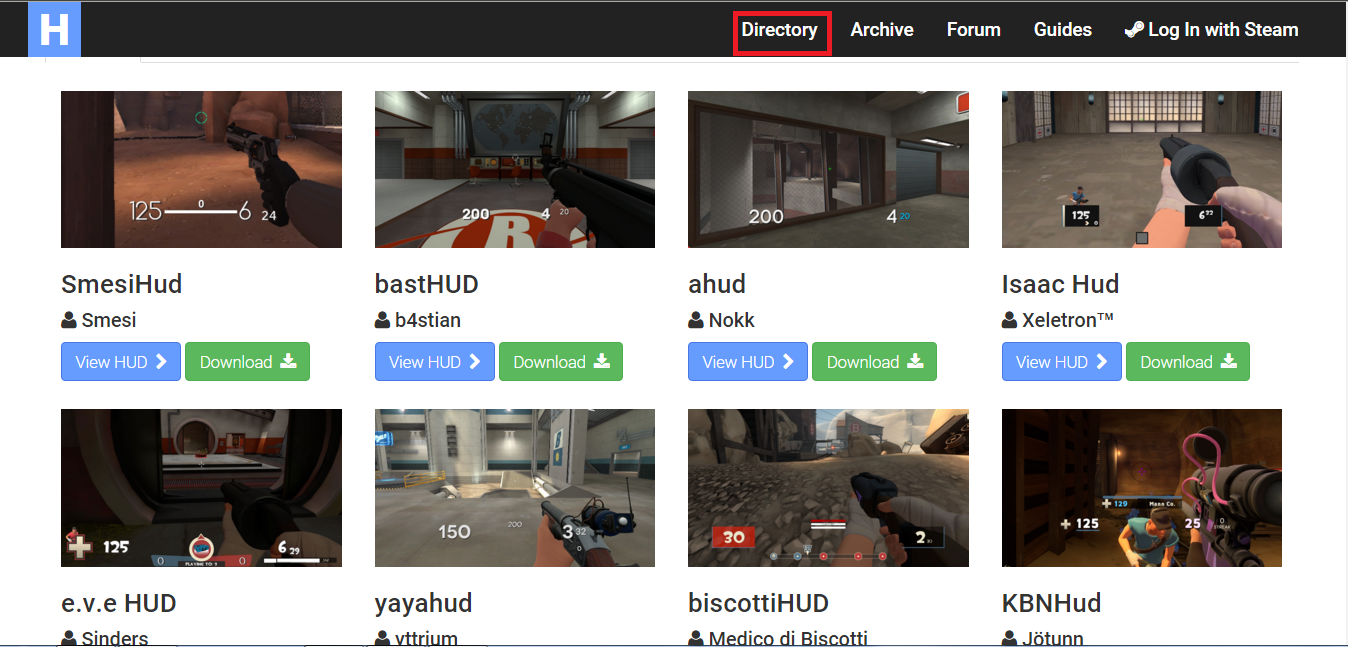The width and height of the screenshot is (1348, 666).
Task: Open the yayahud screenshot thumbnail
Action: point(515,488)
